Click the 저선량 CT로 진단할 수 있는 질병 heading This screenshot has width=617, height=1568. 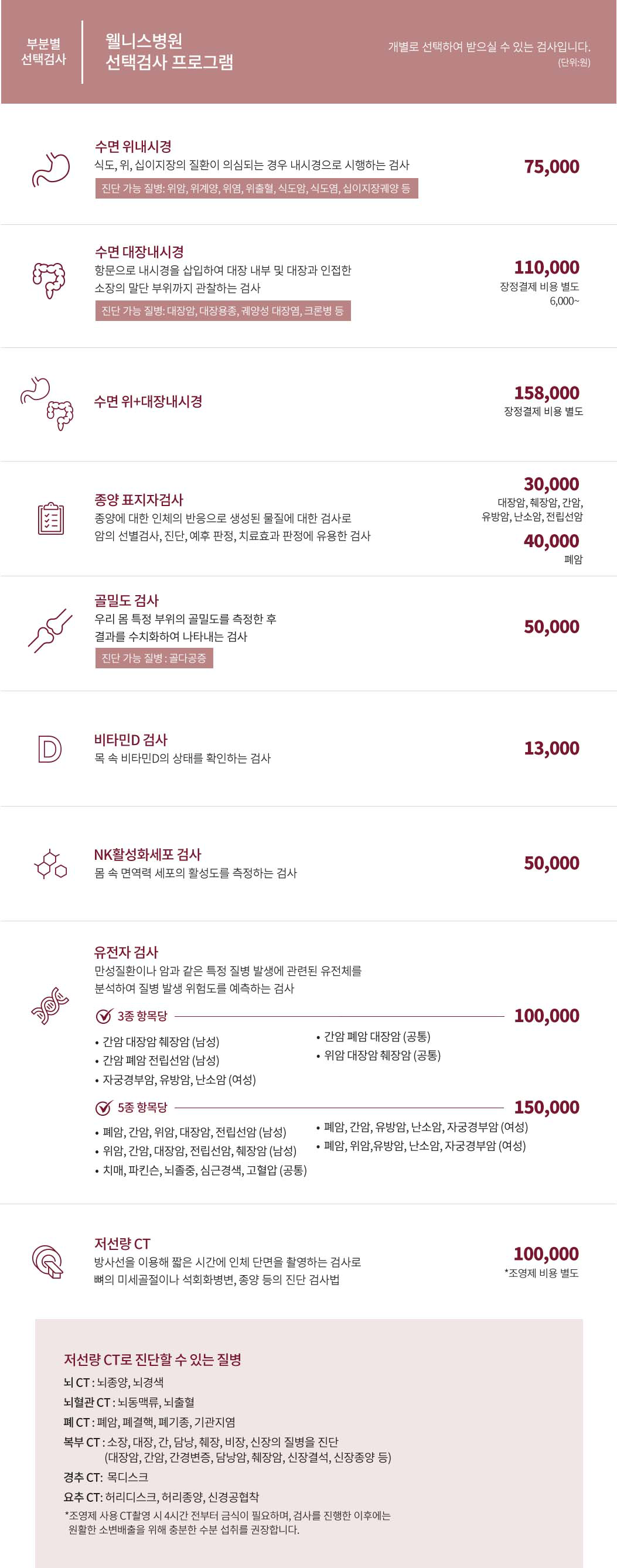(x=153, y=1360)
